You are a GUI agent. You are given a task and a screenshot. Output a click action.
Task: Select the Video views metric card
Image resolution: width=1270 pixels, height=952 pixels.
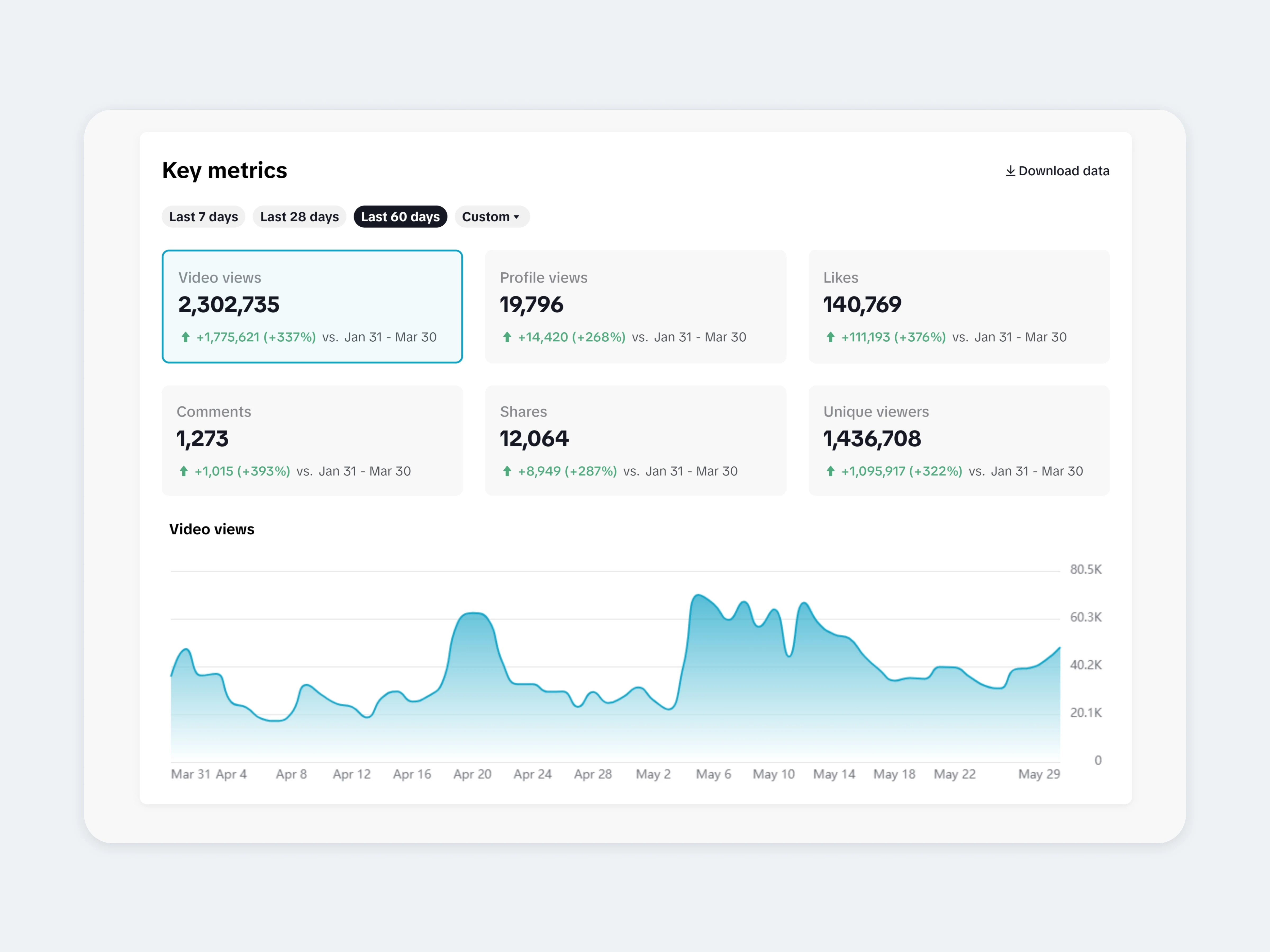pos(312,306)
